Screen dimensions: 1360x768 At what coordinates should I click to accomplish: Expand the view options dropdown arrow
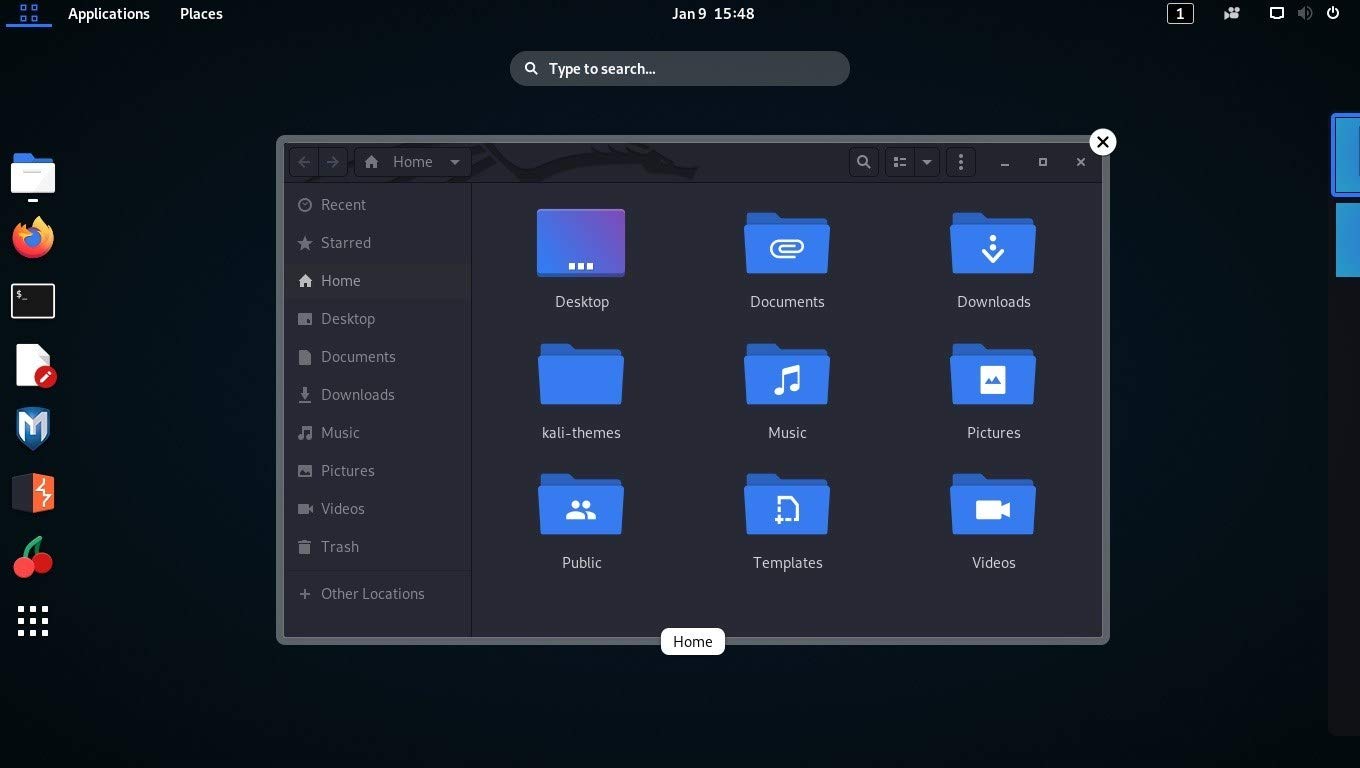point(927,162)
